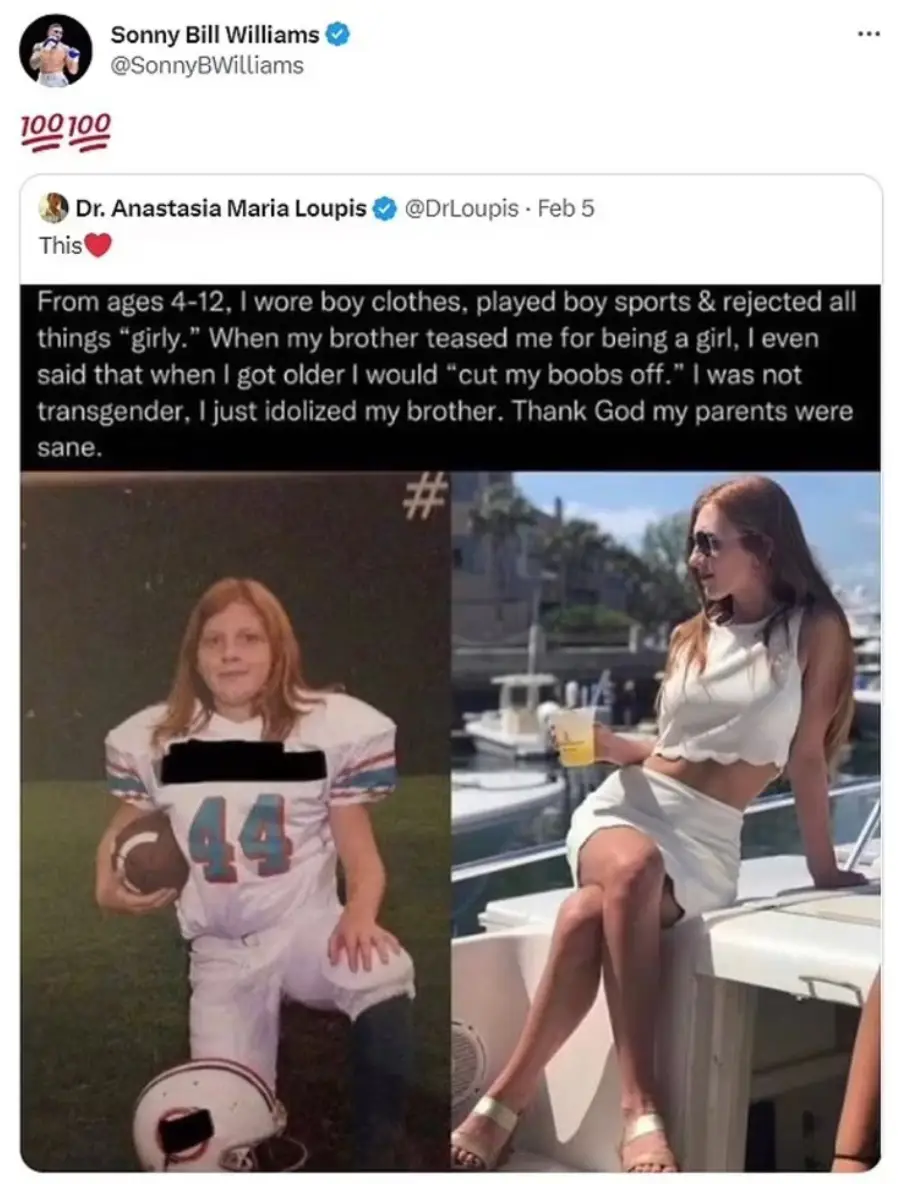Click the white-on-black caption text block
This screenshot has height=1184, width=898.
(450, 375)
